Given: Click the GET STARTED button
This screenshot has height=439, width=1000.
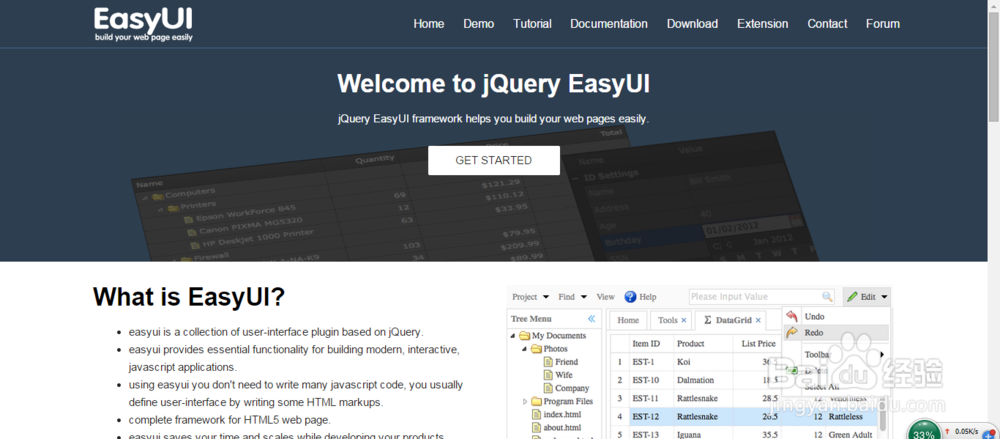Looking at the screenshot, I should [x=494, y=160].
